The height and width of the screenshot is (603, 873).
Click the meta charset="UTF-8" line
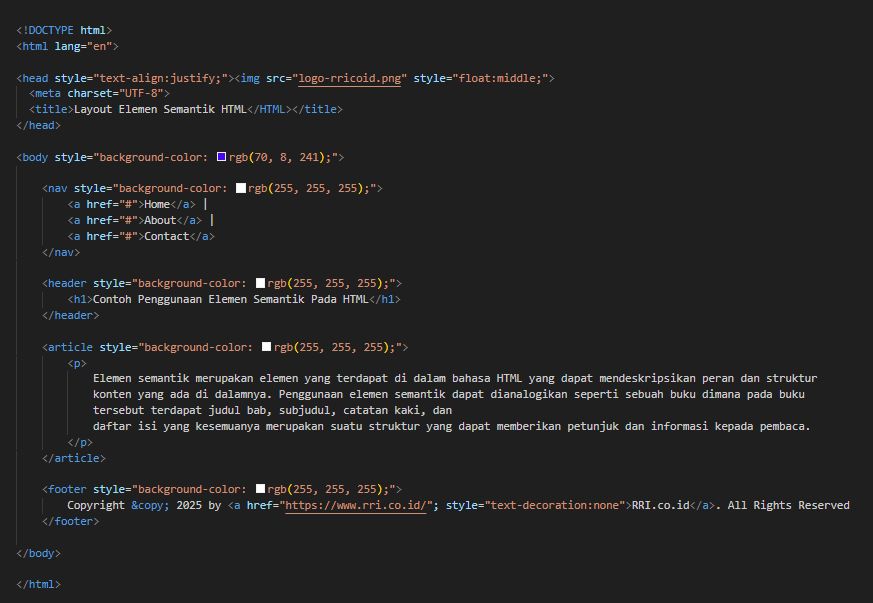[x=99, y=93]
